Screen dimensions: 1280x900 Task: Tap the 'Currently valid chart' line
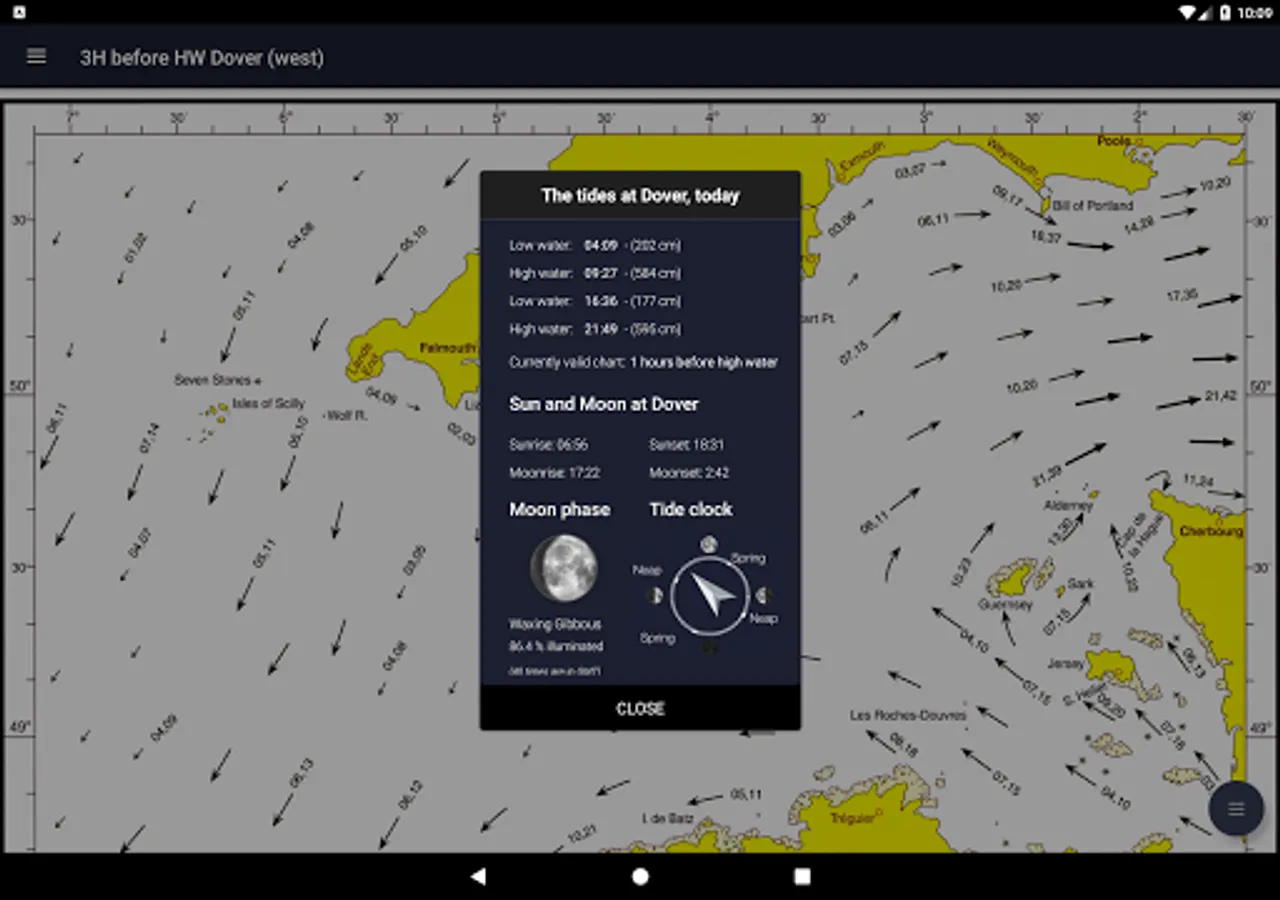pos(643,362)
